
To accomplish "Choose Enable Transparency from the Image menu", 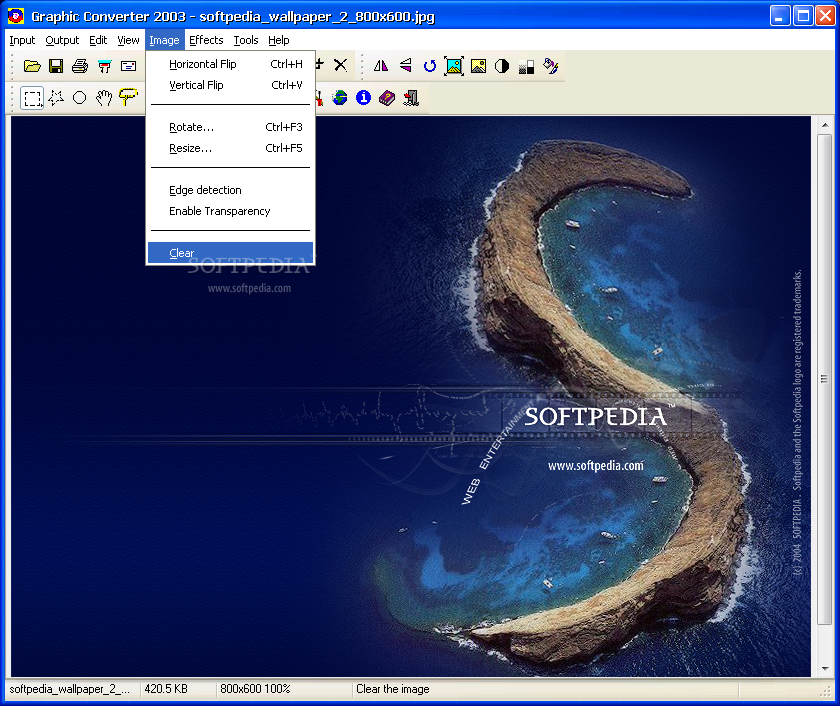I will click(230, 211).
